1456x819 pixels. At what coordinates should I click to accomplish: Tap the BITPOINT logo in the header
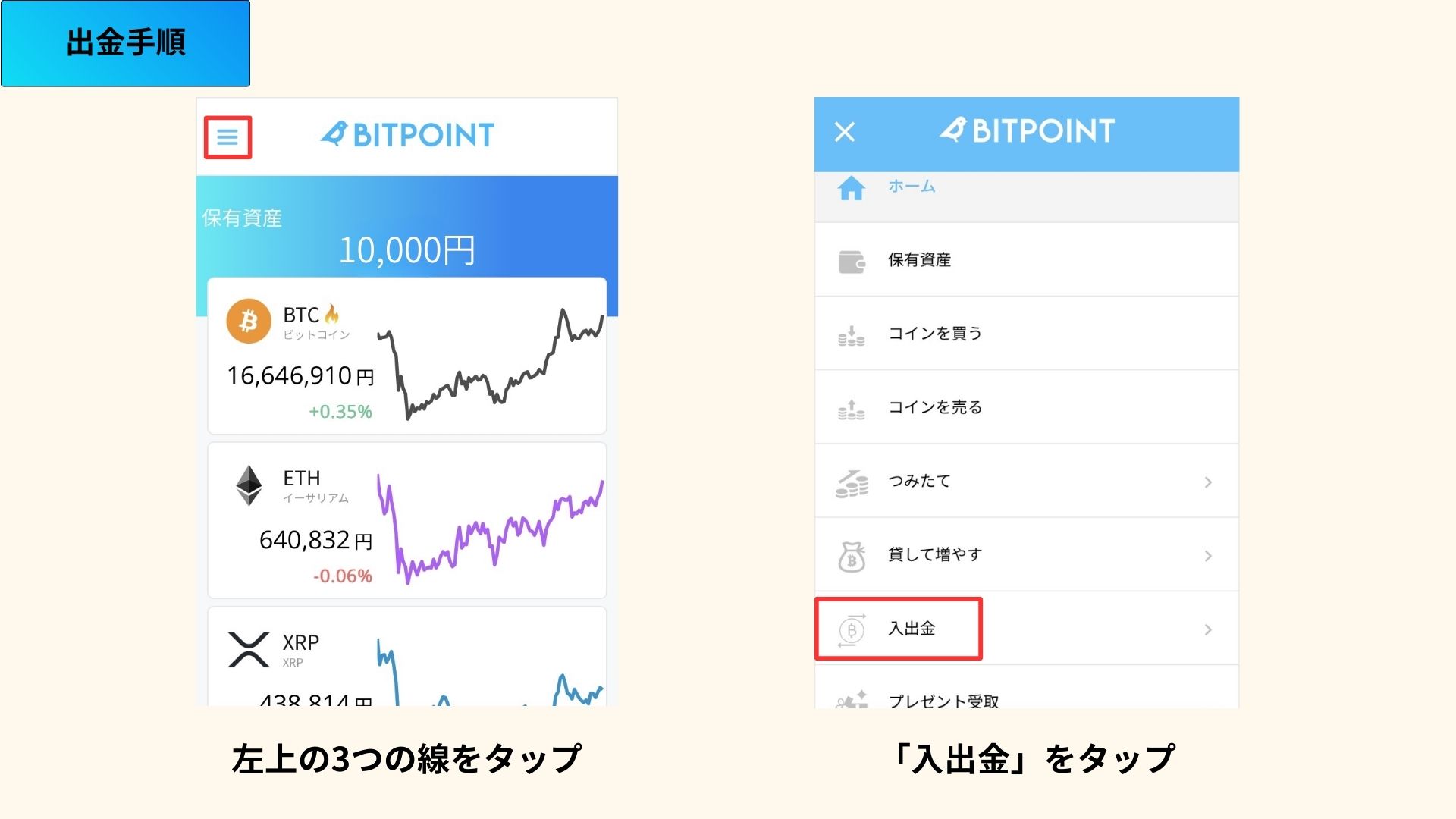(x=406, y=133)
